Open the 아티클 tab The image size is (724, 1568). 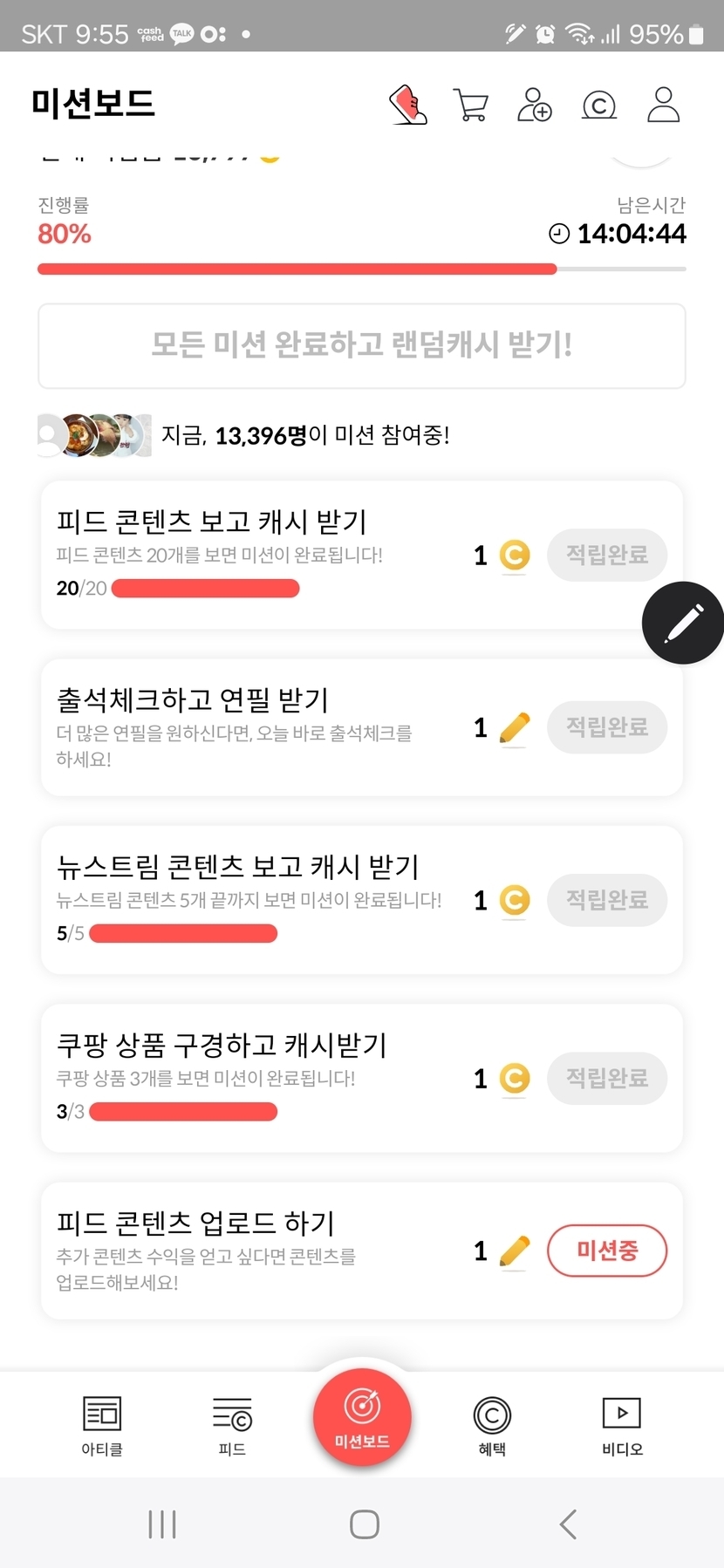click(102, 1425)
